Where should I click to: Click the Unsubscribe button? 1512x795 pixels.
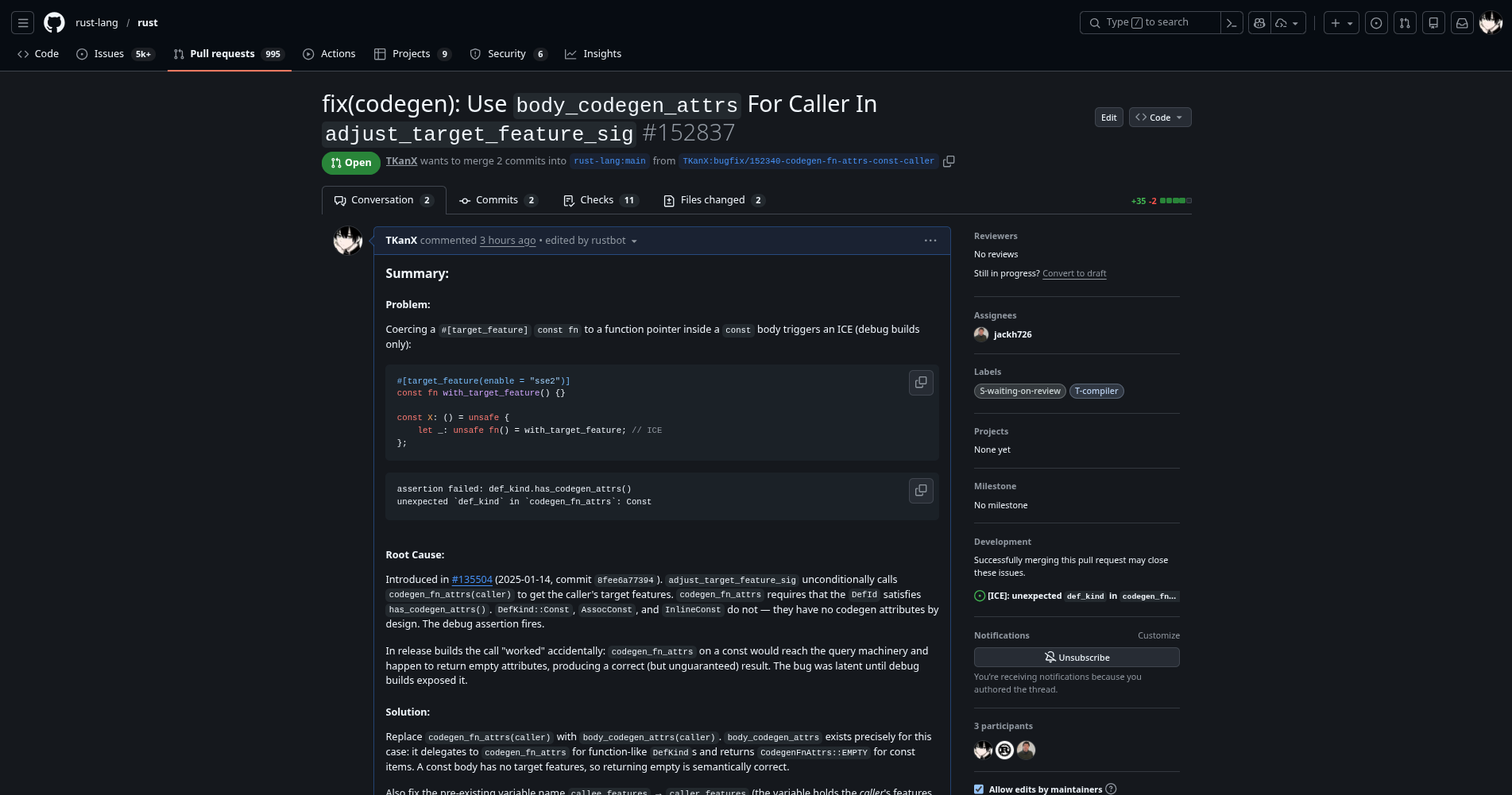pos(1077,658)
